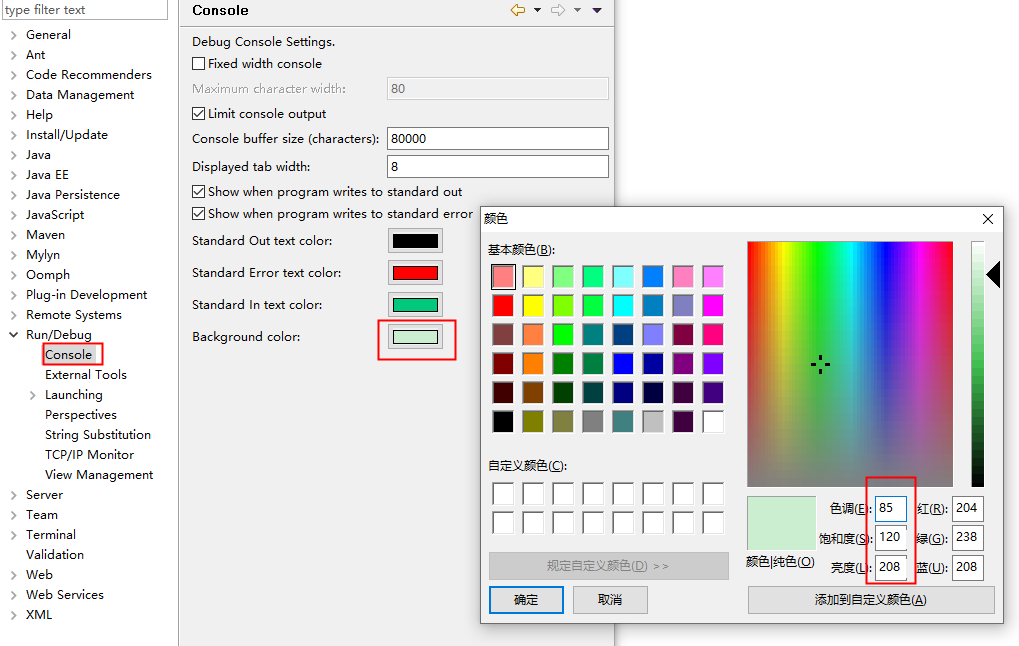
Task: Pick the black basic color swatch
Action: (503, 422)
